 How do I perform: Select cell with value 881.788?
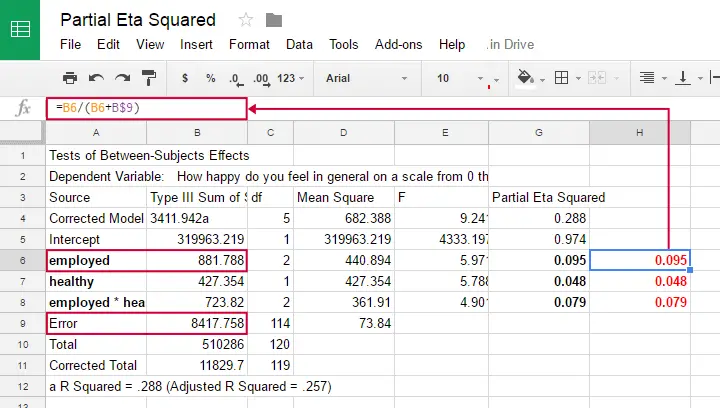click(197, 260)
